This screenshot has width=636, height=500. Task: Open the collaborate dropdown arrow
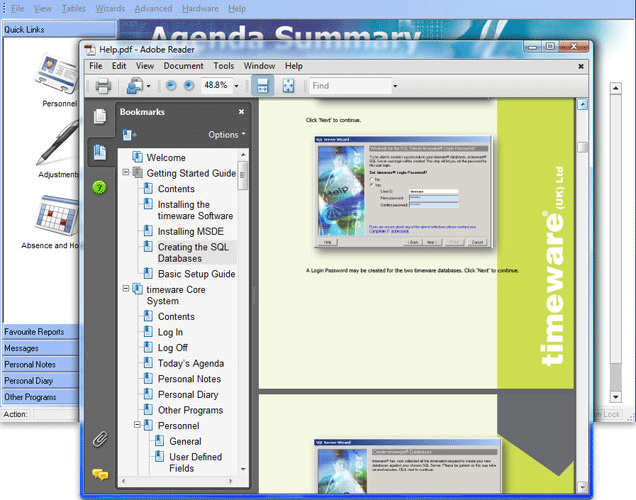[148, 86]
